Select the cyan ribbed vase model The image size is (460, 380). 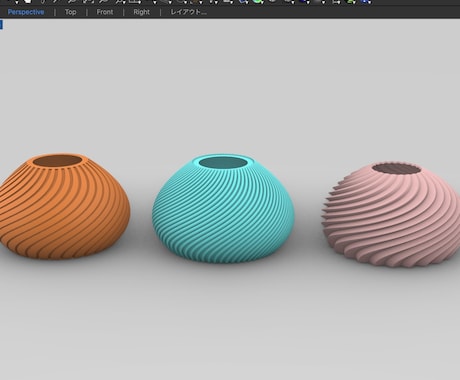(223, 208)
